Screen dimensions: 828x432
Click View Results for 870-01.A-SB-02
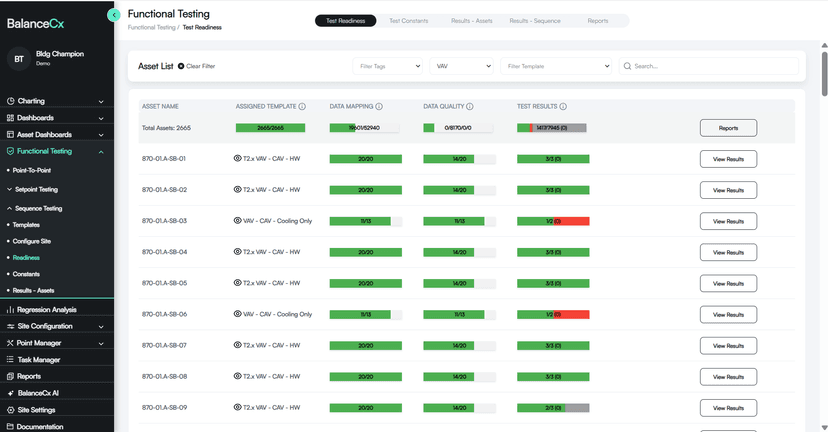[727, 190]
